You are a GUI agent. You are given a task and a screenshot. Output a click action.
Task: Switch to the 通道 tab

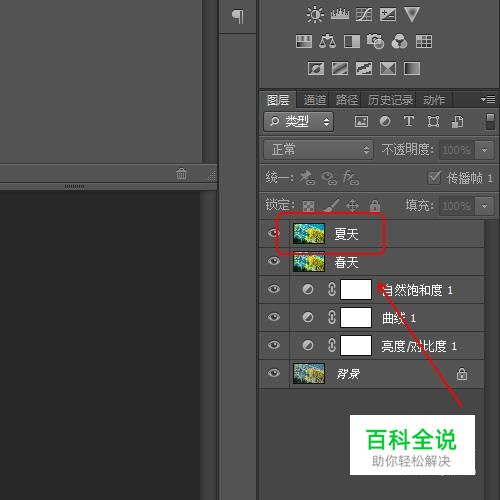[314, 100]
